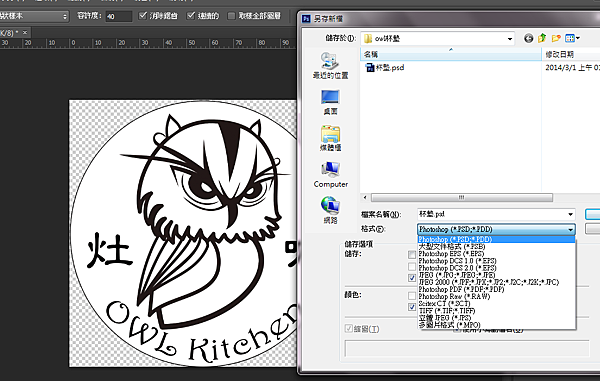Choose Photoshop PDF (*.PDF;*.PDP) format
The width and height of the screenshot is (600, 381).
(x=496, y=290)
